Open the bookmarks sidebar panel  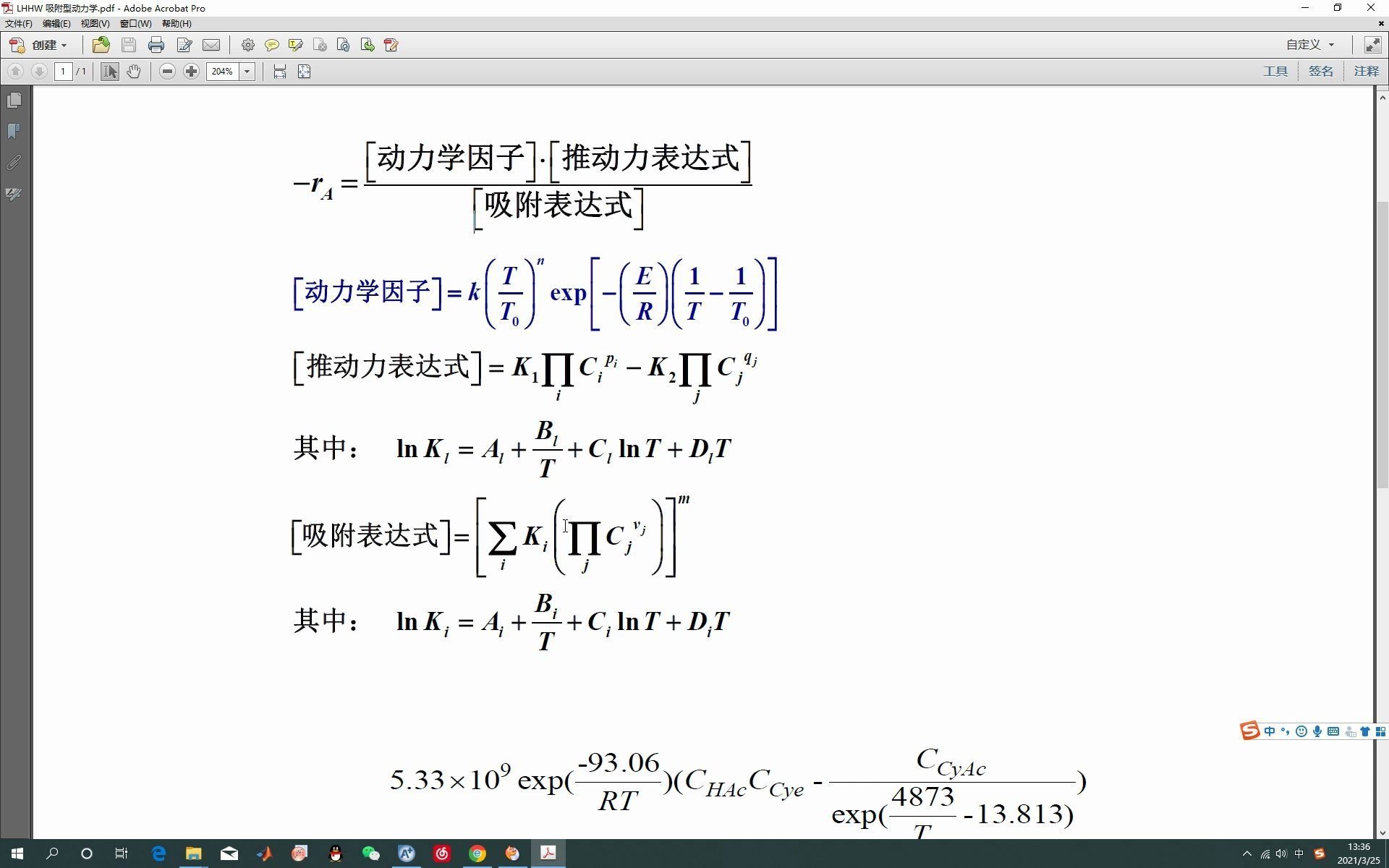[14, 131]
